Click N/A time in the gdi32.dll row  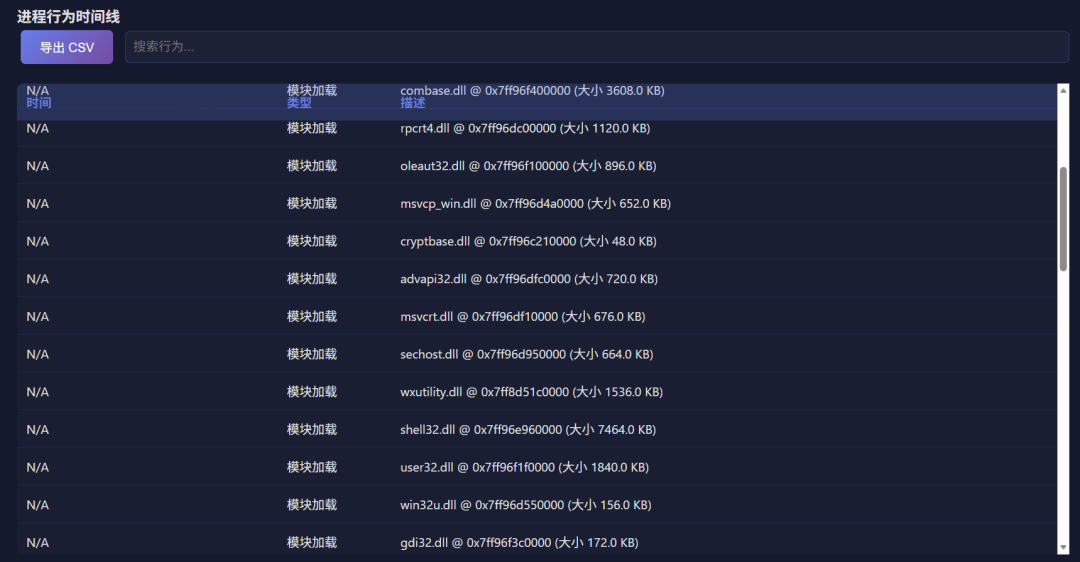point(38,543)
